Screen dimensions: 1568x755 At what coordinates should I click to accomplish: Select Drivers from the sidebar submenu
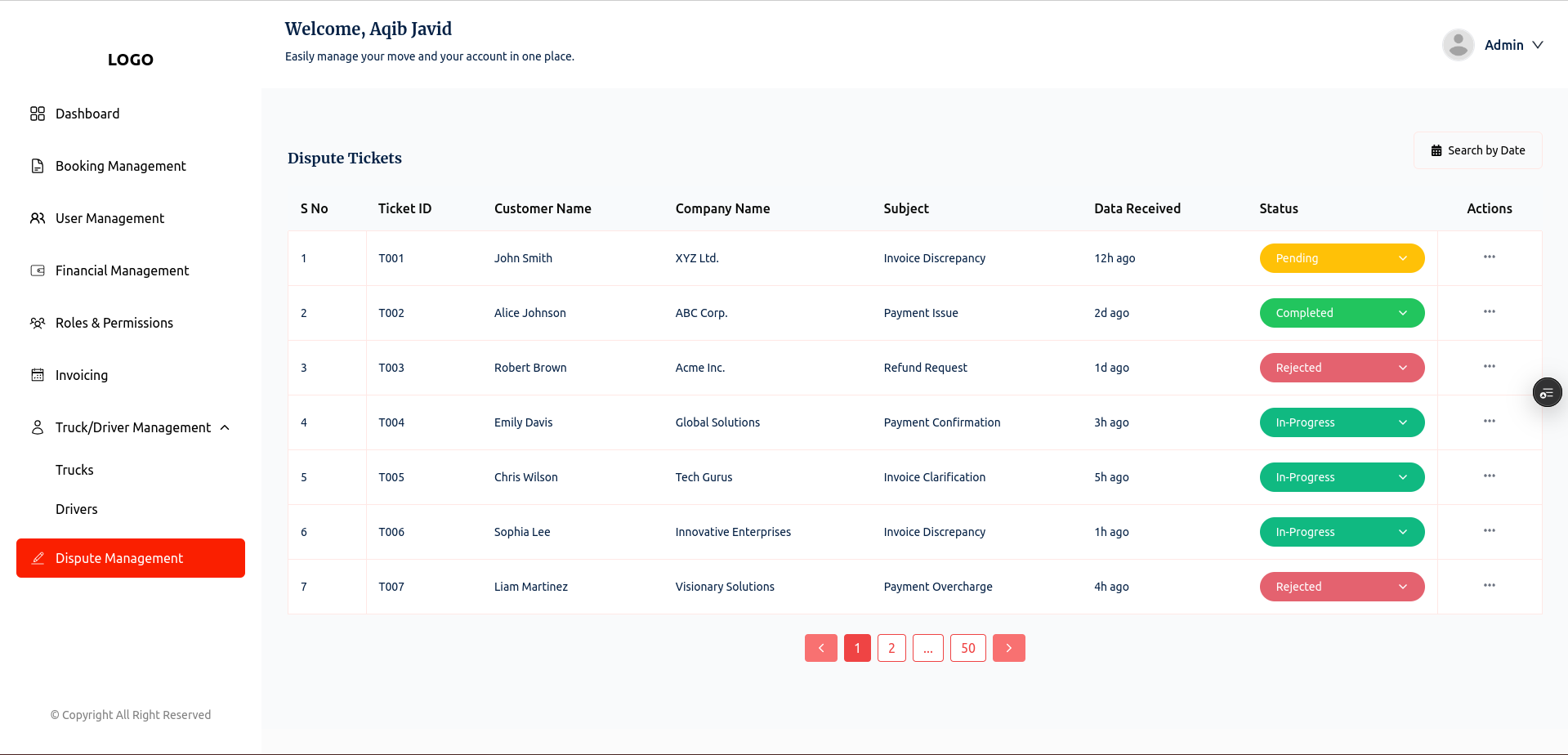click(x=76, y=509)
